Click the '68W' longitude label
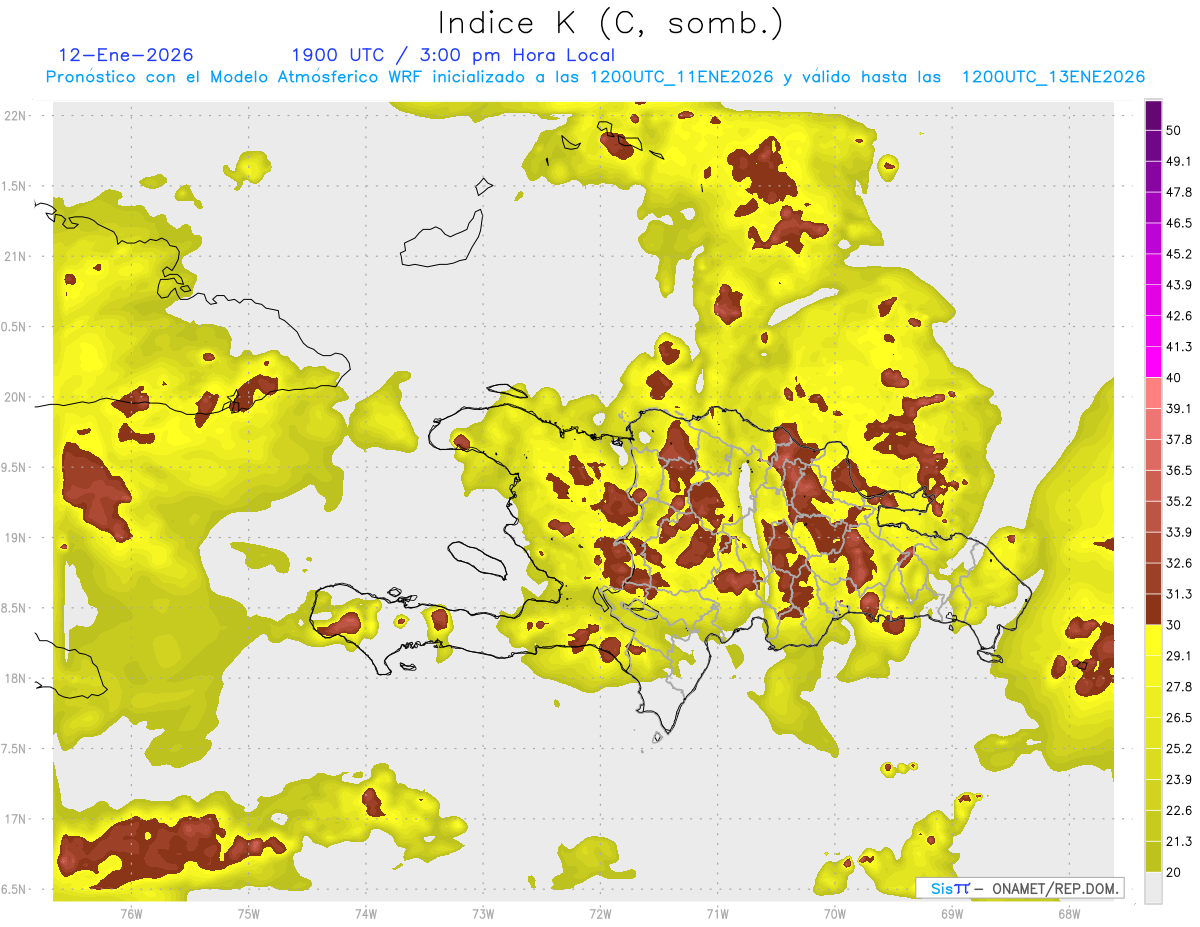Viewport: 1200px width, 927px height. (x=1069, y=914)
